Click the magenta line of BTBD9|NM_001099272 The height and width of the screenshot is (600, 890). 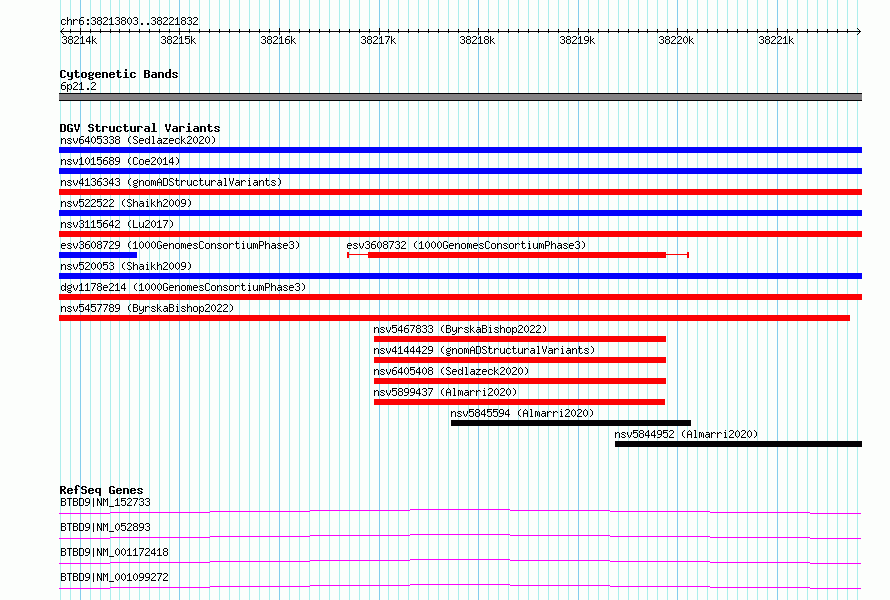pyautogui.click(x=460, y=586)
